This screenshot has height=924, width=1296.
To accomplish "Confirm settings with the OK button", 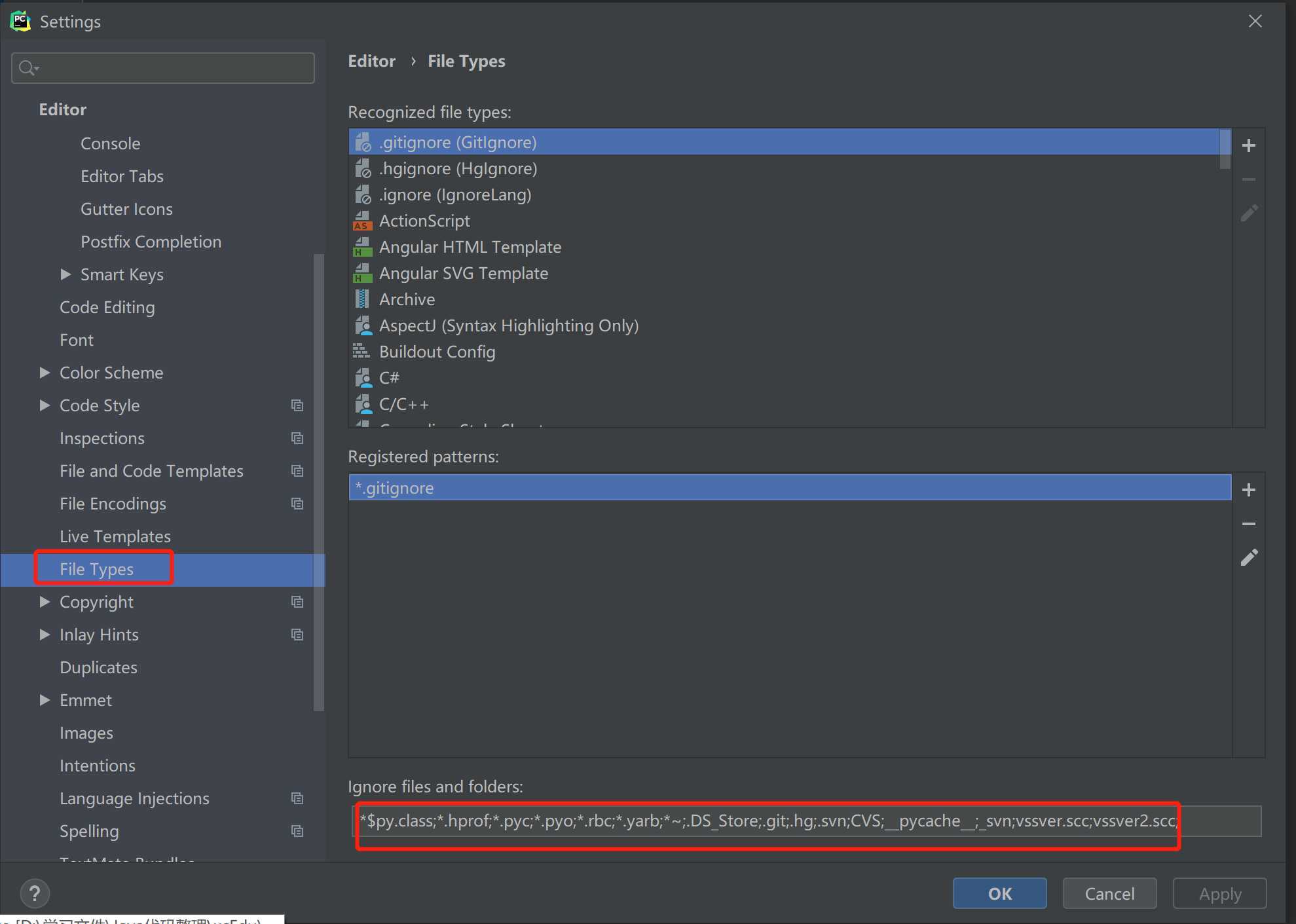I will [999, 893].
